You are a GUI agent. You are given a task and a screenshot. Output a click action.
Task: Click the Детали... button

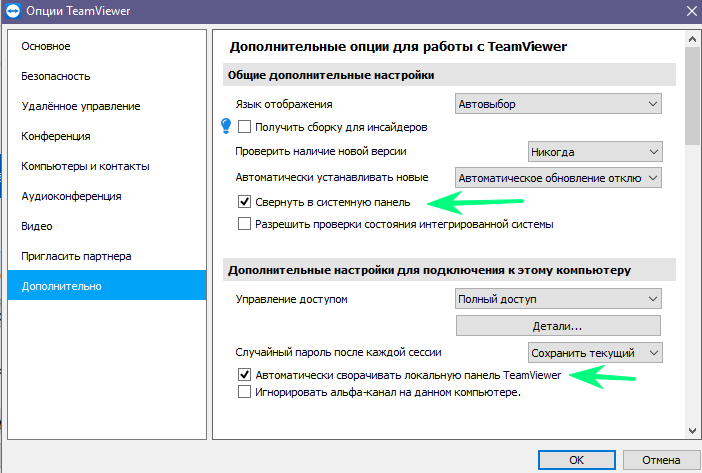(558, 326)
